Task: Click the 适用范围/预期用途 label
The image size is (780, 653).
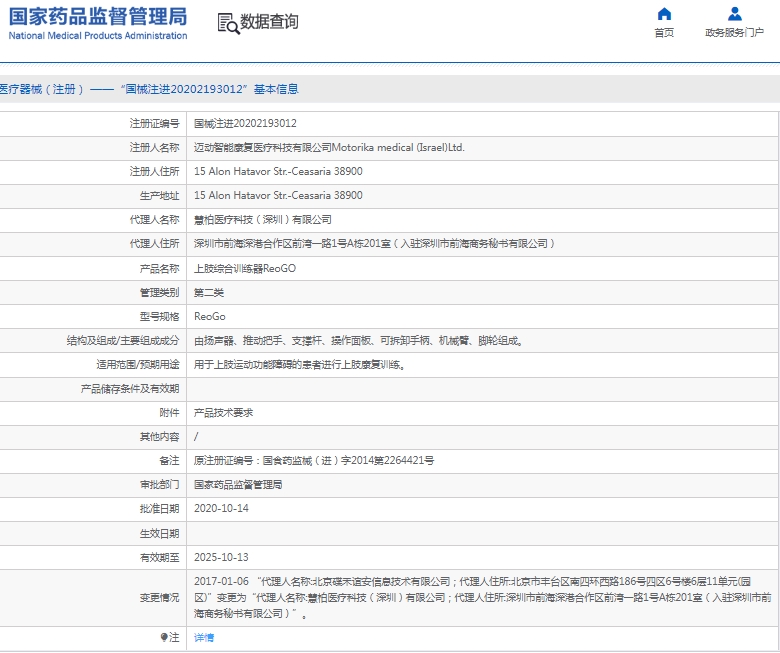Action: point(138,365)
